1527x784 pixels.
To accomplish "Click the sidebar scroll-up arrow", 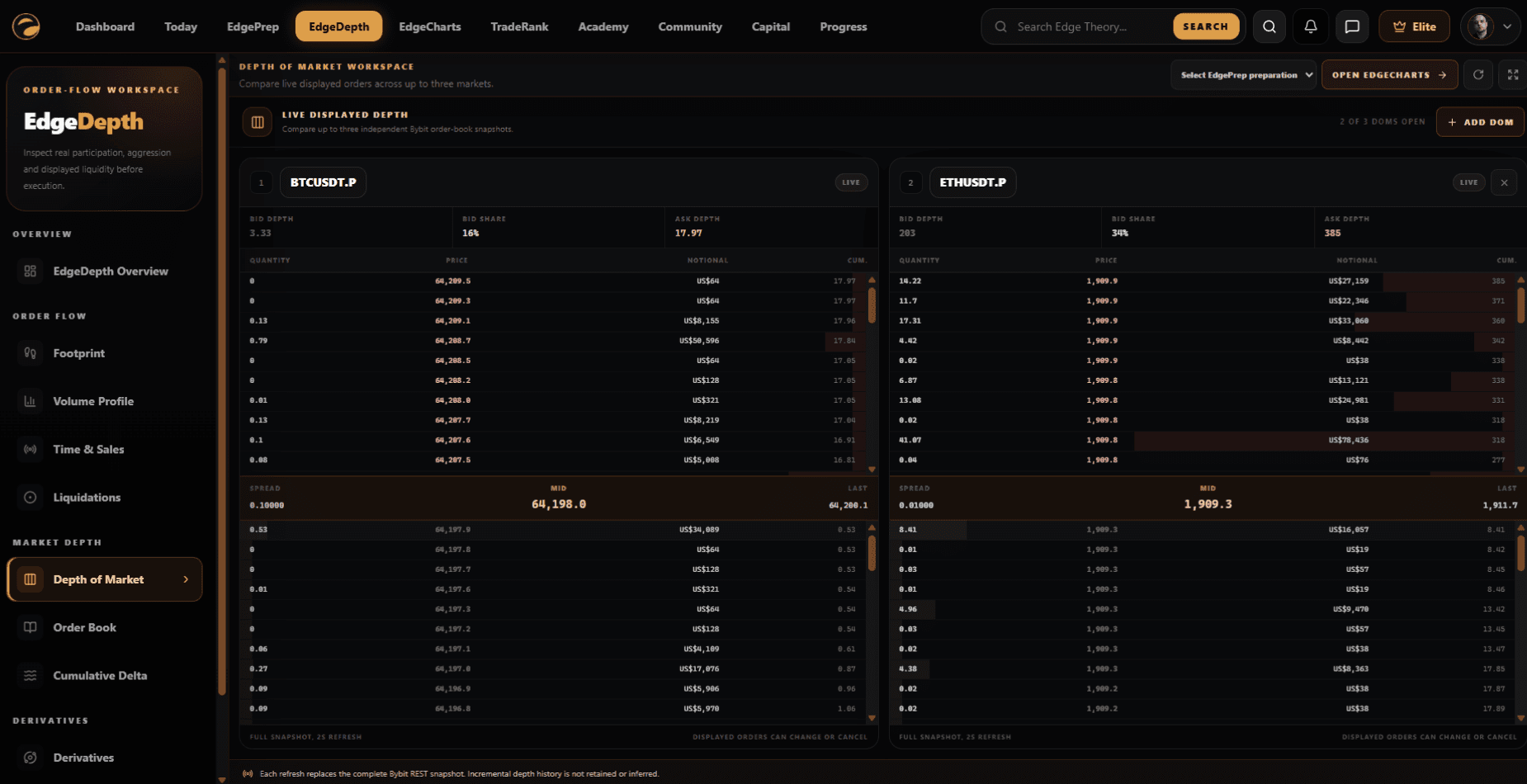I will [x=221, y=60].
